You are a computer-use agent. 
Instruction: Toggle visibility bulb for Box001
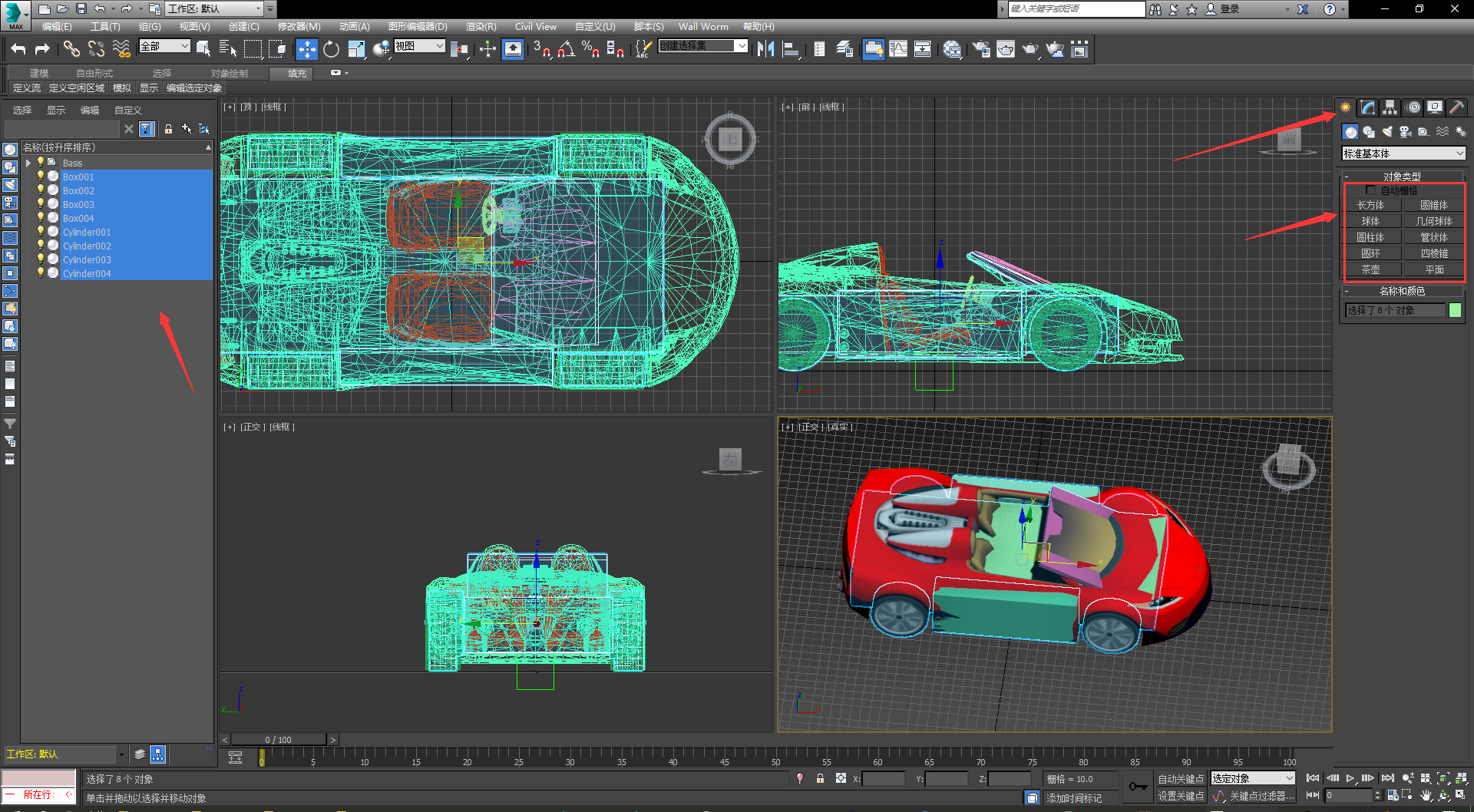41,177
